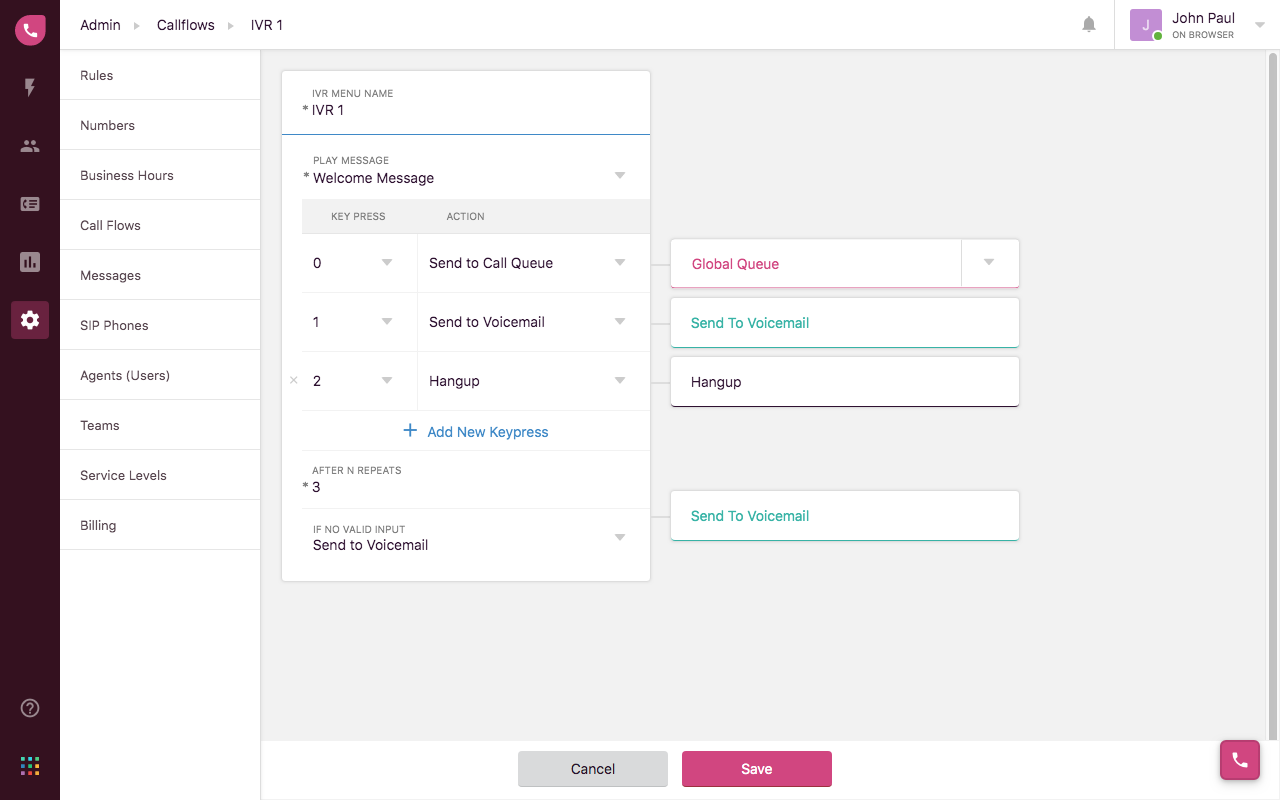Screen dimensions: 1280x800
Task: Open Billing in the admin menu
Action: click(x=160, y=525)
